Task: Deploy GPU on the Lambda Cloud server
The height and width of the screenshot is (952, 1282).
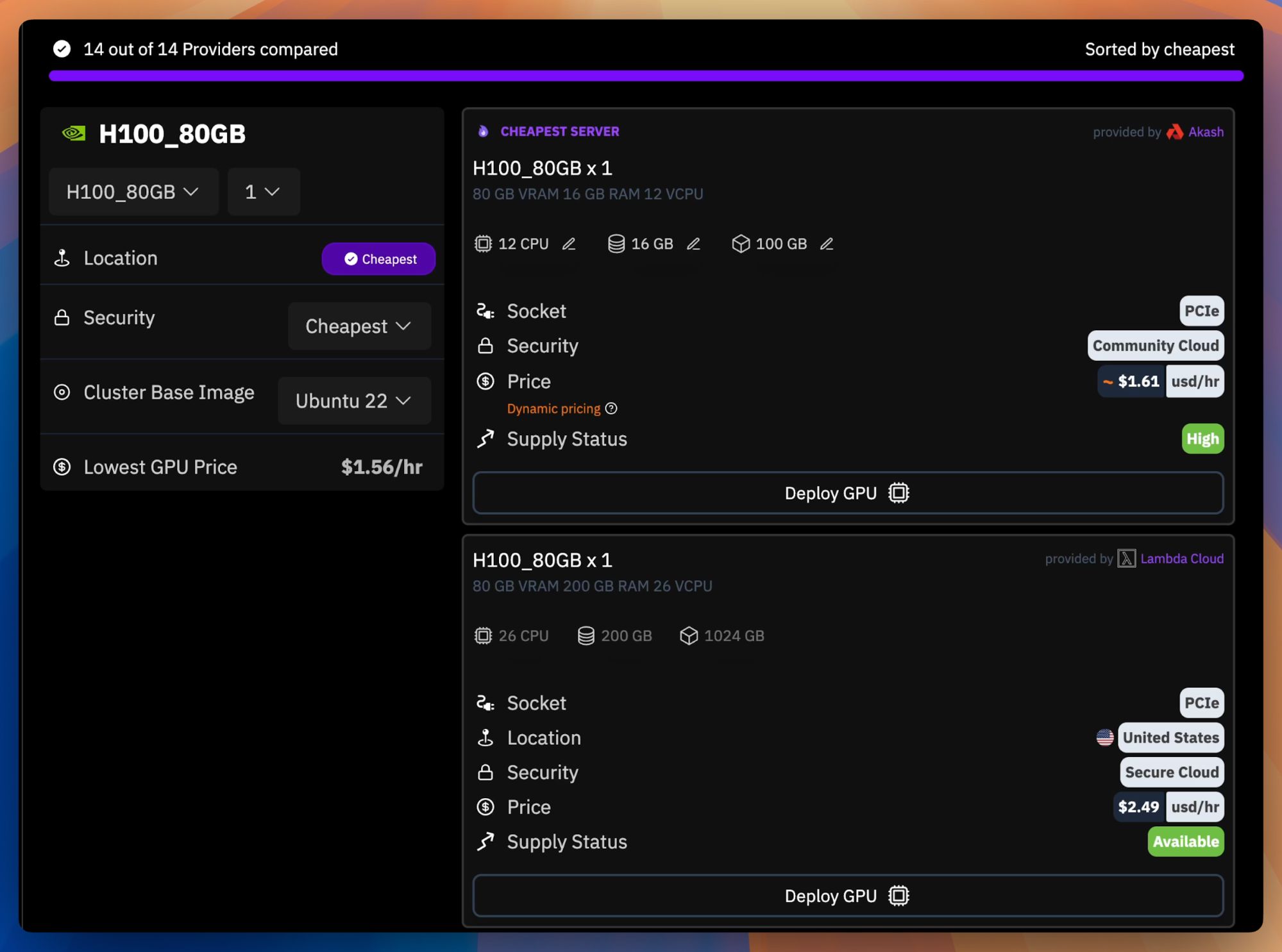Action: 847,896
